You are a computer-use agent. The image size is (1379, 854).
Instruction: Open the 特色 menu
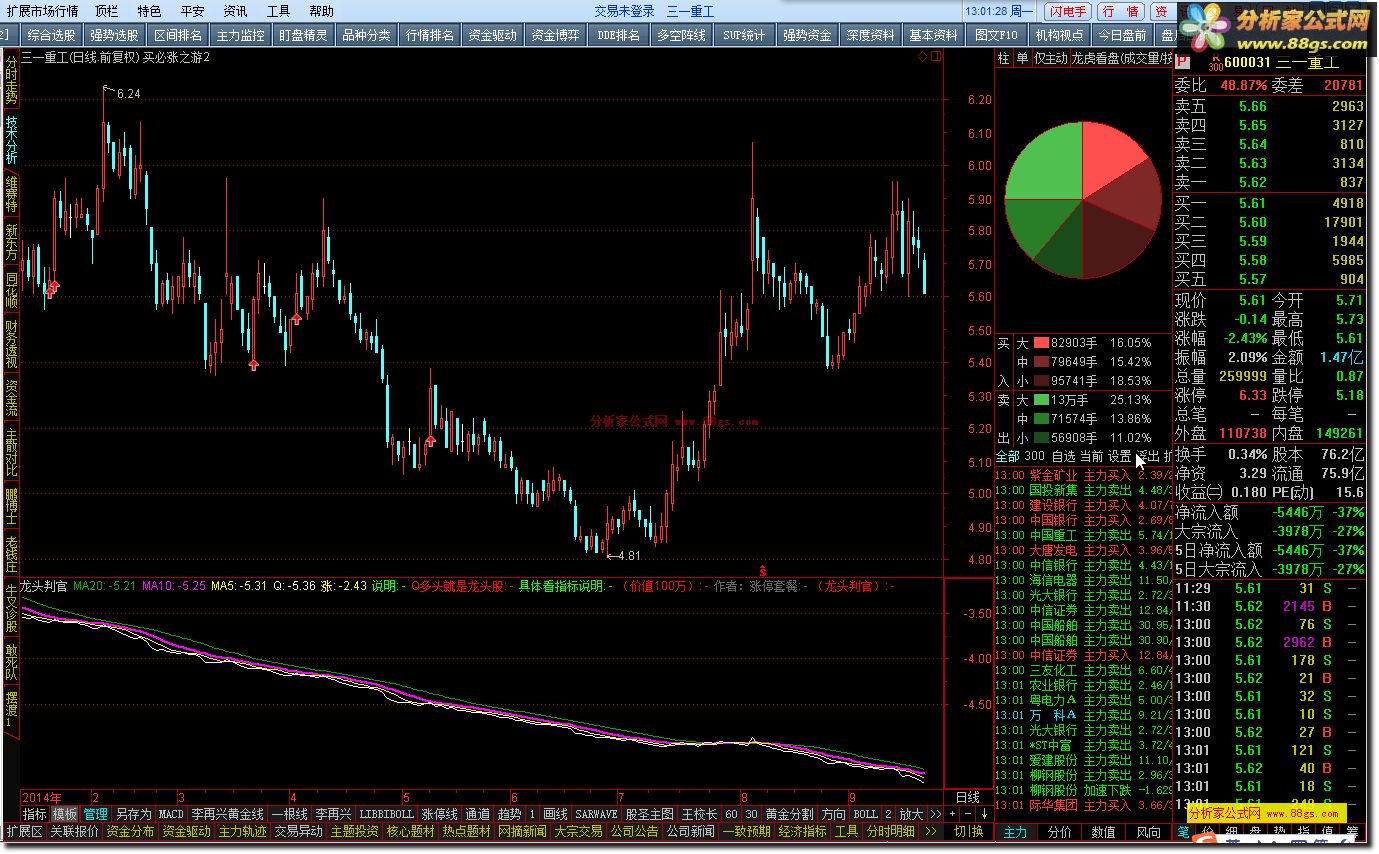149,11
